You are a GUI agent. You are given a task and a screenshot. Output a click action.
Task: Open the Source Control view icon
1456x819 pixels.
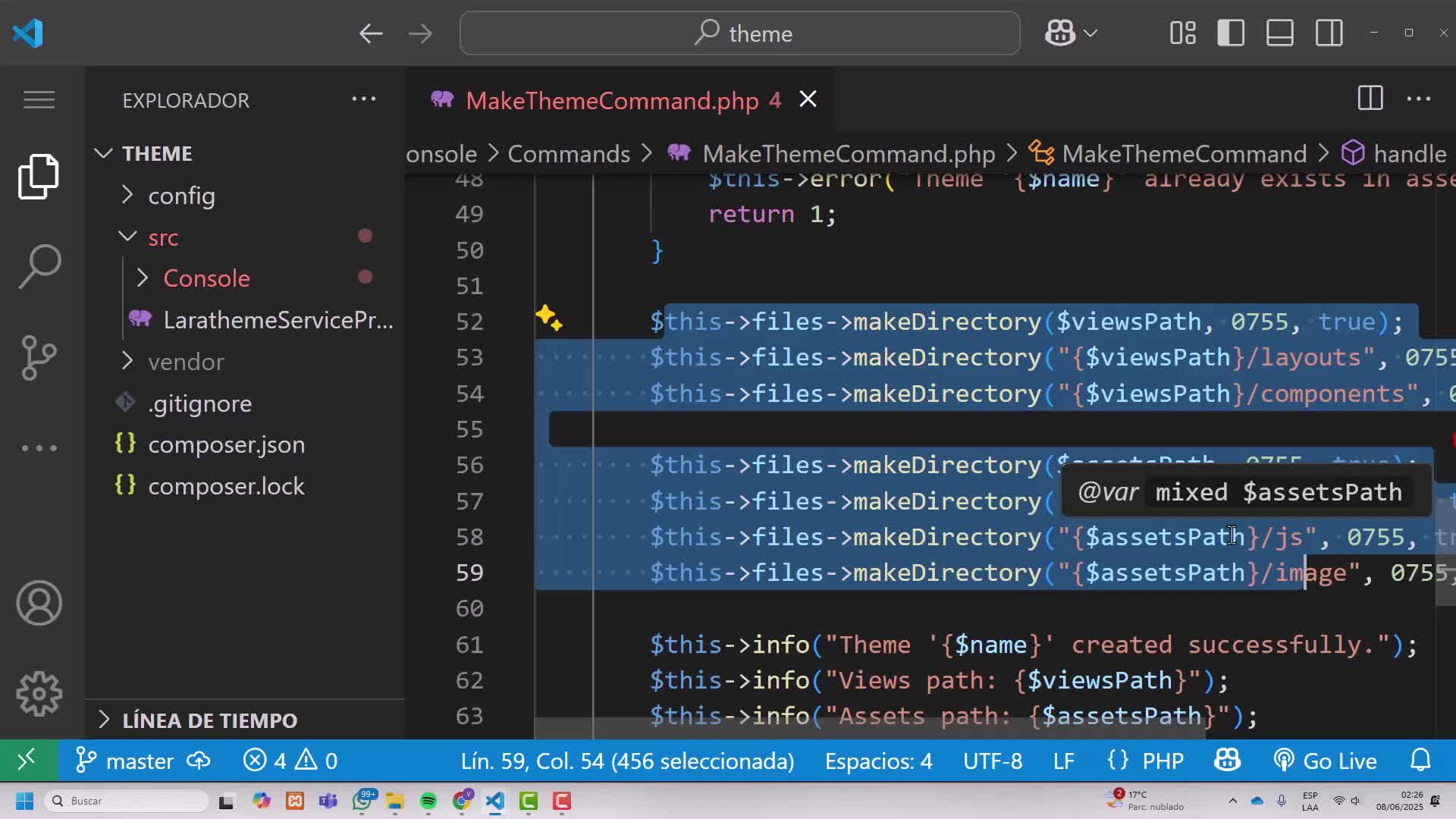[x=39, y=357]
